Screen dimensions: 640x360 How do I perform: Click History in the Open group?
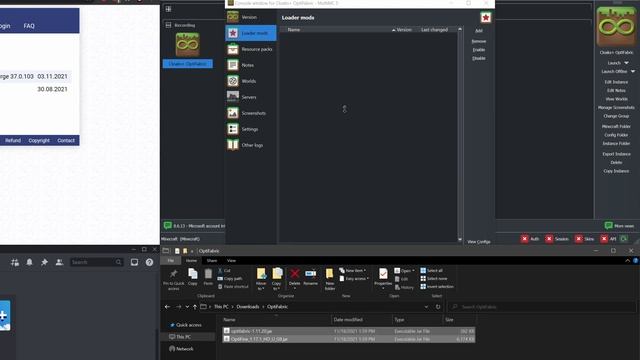[404, 287]
